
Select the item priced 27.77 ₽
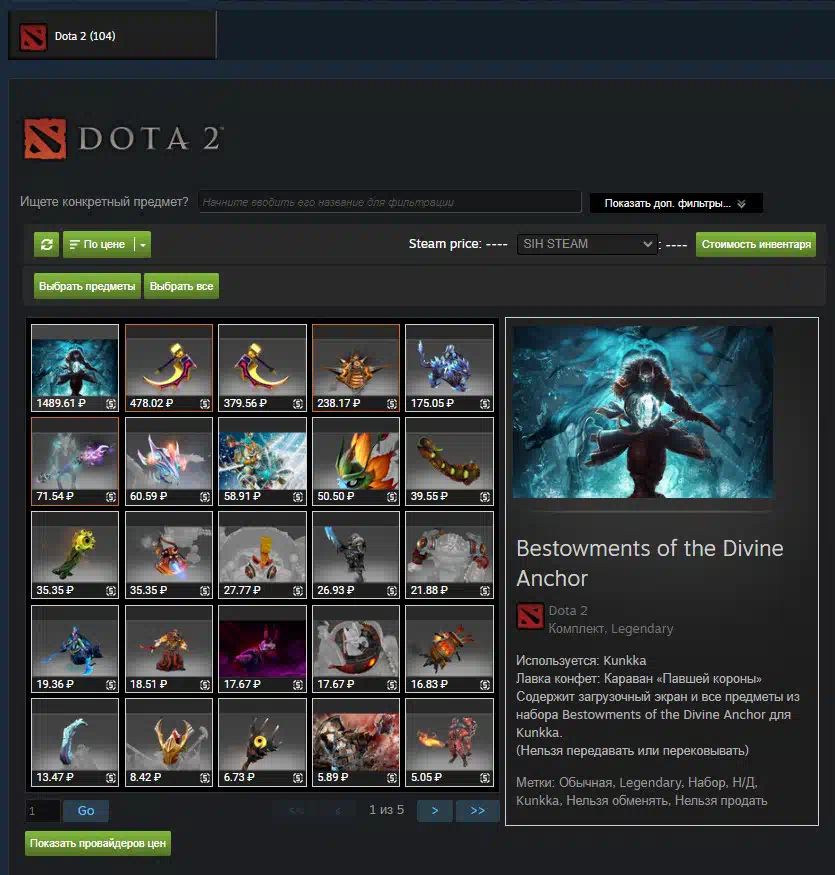(x=262, y=555)
